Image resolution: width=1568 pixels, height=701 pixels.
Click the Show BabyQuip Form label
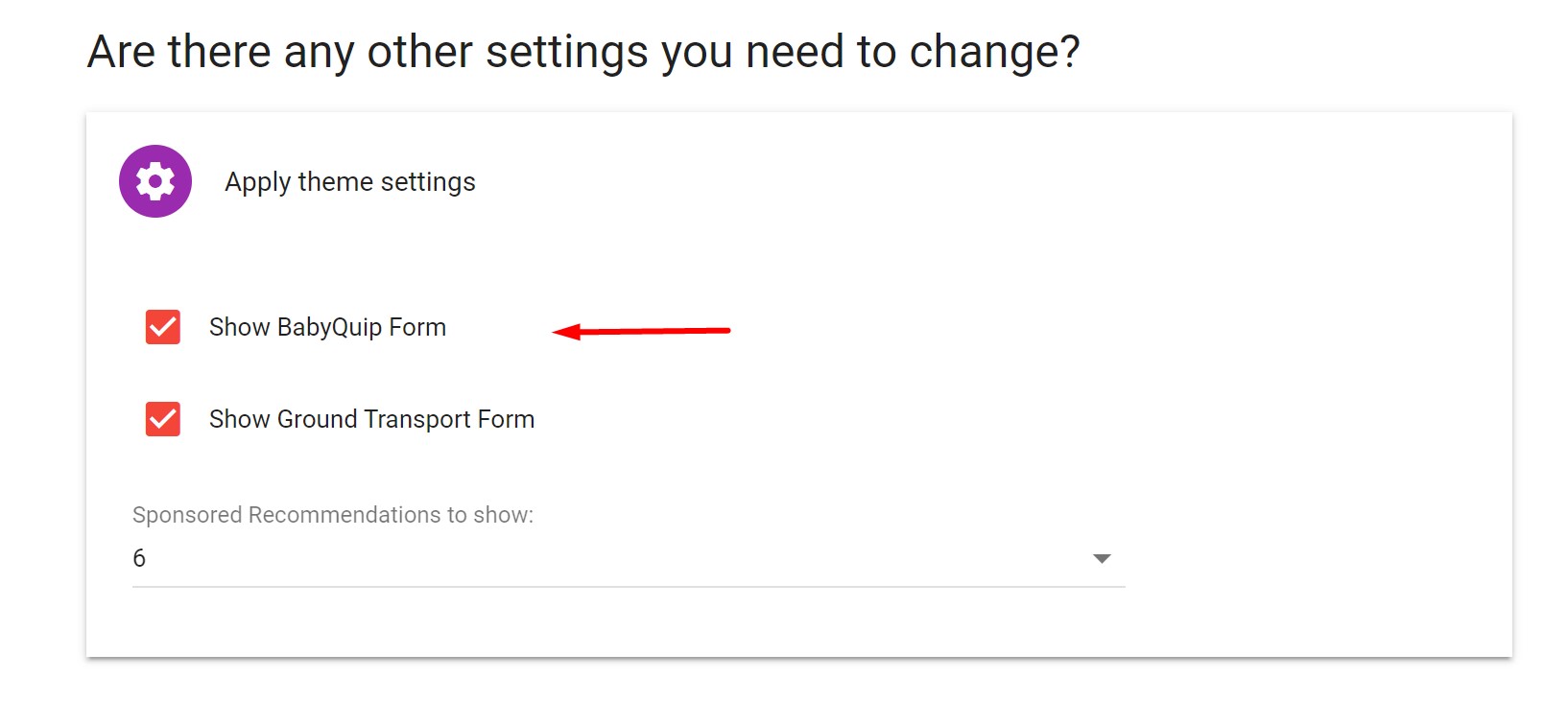pyautogui.click(x=327, y=327)
